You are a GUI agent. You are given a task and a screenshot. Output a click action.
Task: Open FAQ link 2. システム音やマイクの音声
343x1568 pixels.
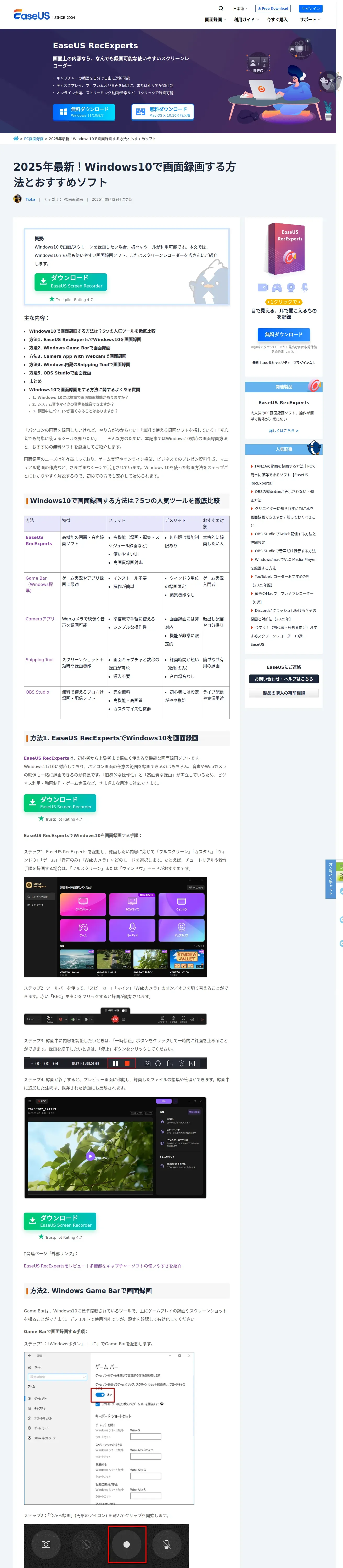[72, 404]
